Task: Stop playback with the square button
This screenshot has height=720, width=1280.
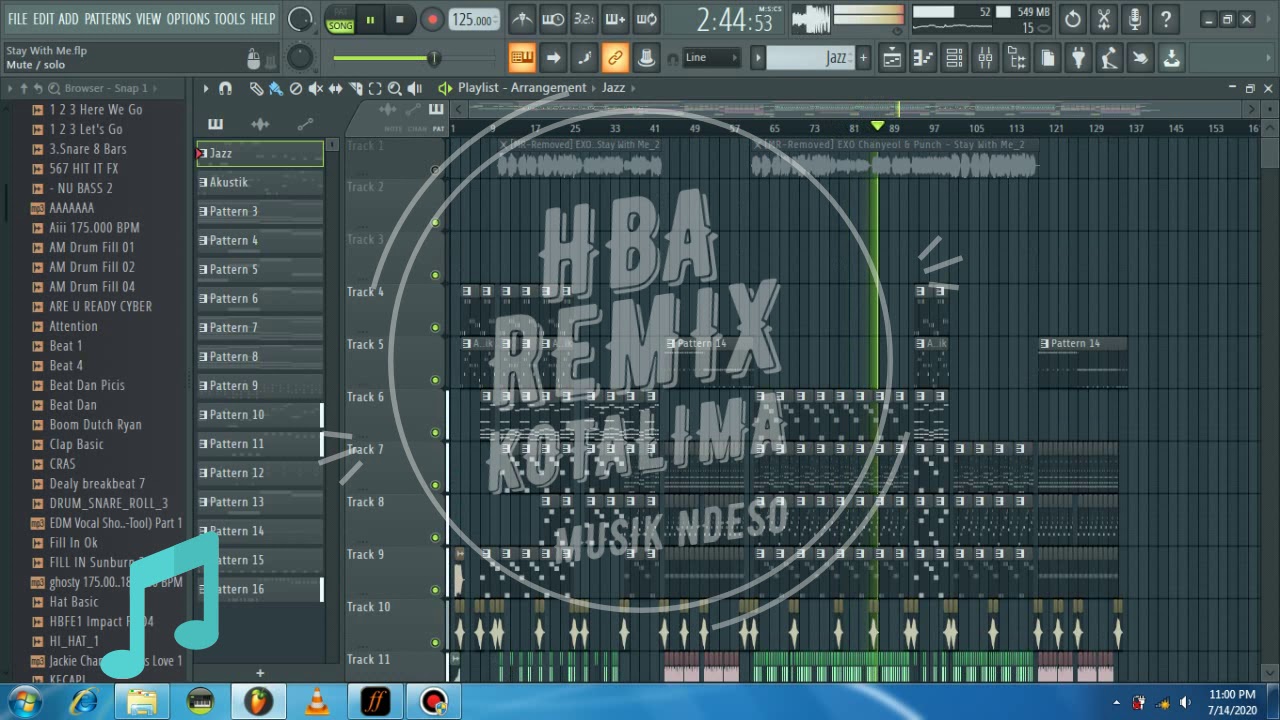Action: point(400,19)
